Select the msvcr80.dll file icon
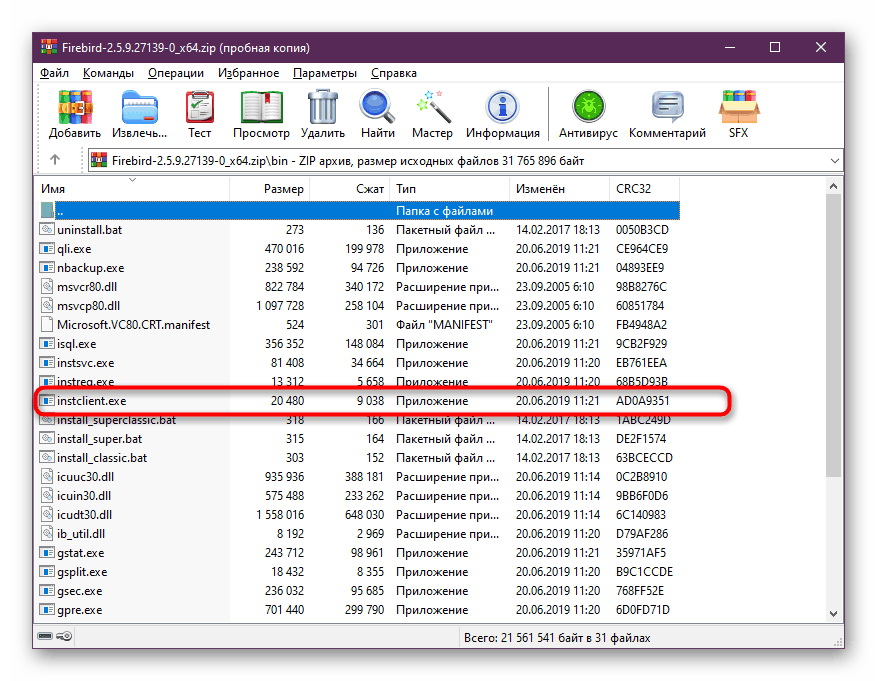 coord(47,286)
